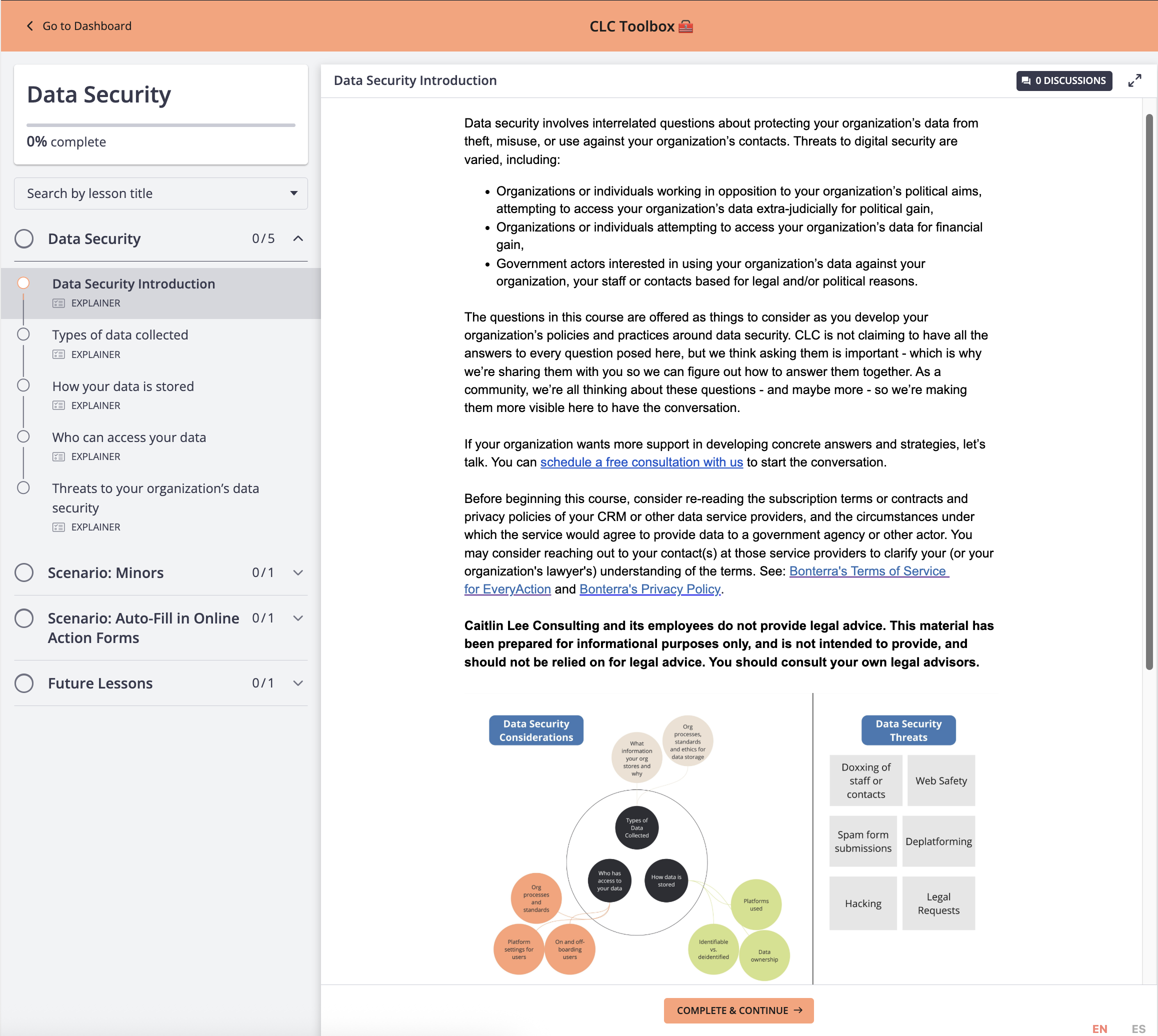Click the orange Org processes and standards circle
The image size is (1158, 1036).
click(535, 898)
